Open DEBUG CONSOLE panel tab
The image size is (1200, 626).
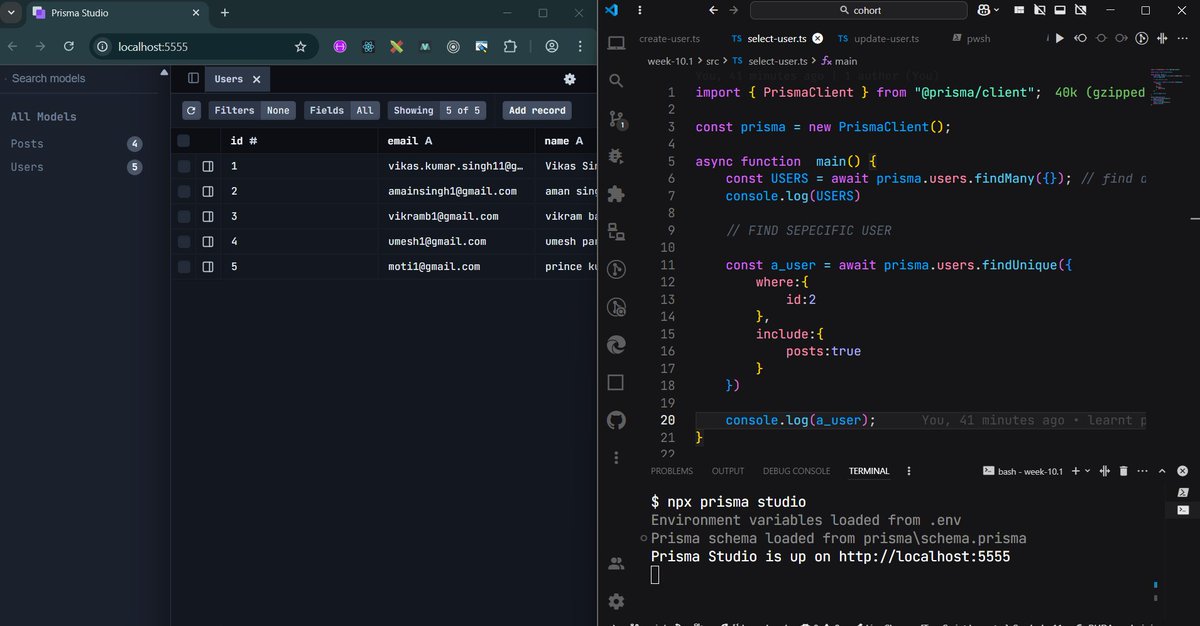(796, 471)
